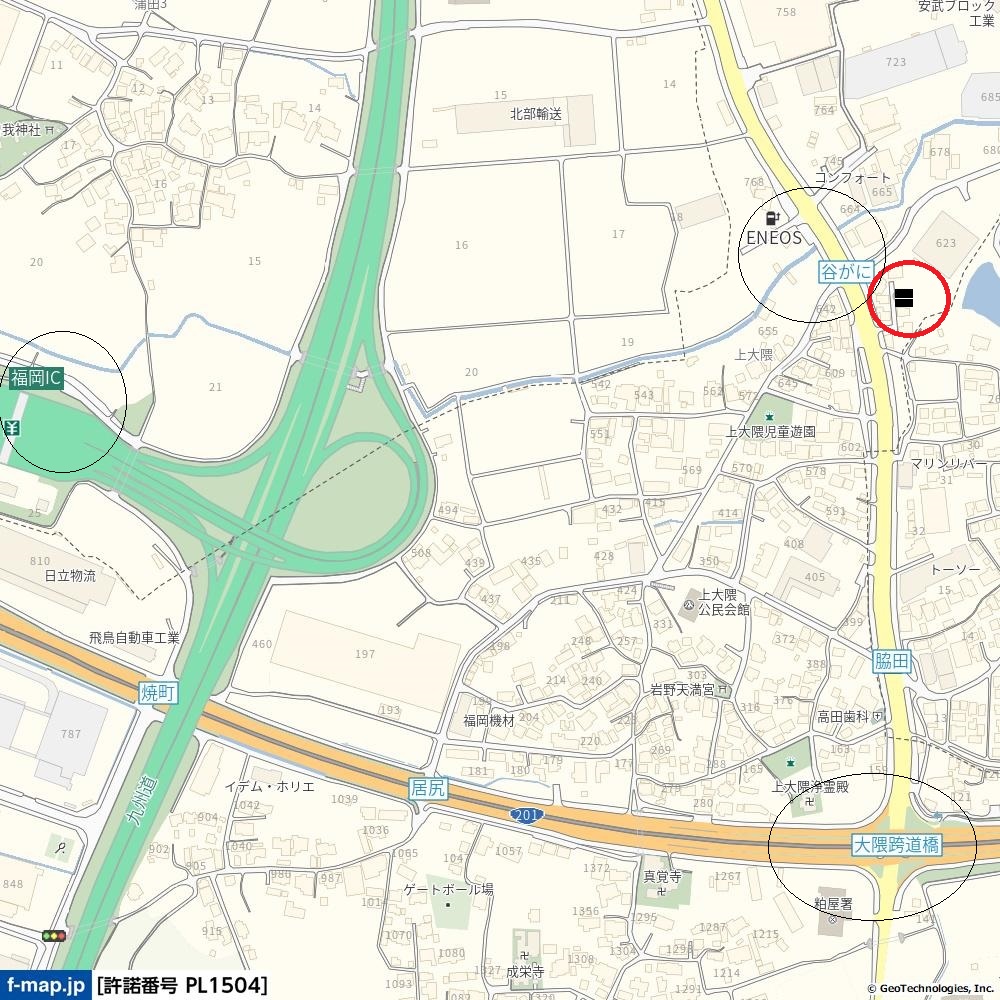Open the f-map.jp logo link
1000x1000 pixels.
point(46,985)
